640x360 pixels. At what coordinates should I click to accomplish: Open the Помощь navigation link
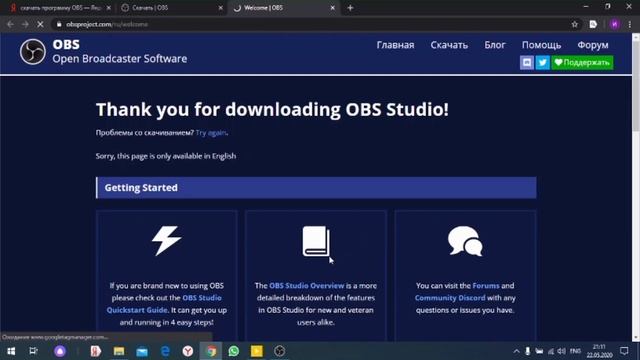click(x=541, y=45)
